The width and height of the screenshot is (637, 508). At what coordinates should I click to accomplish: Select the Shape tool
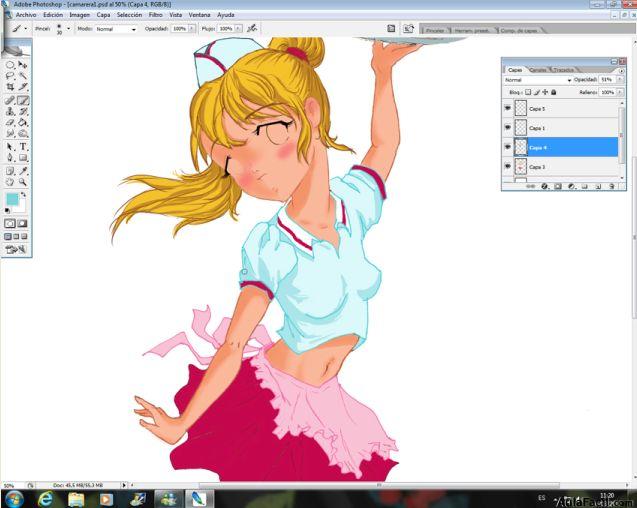click(x=23, y=158)
